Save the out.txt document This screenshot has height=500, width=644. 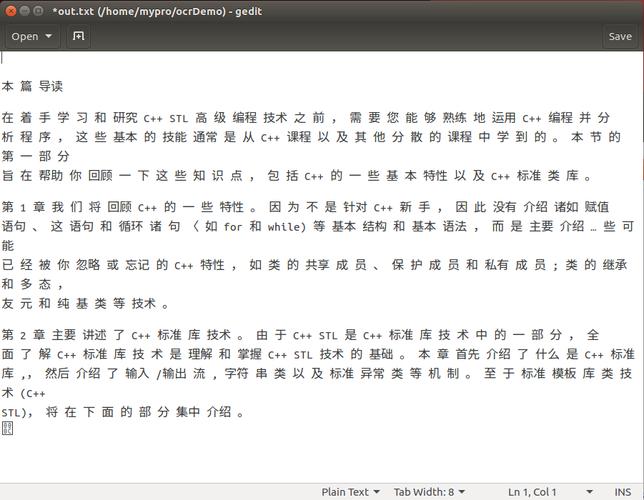pos(620,37)
